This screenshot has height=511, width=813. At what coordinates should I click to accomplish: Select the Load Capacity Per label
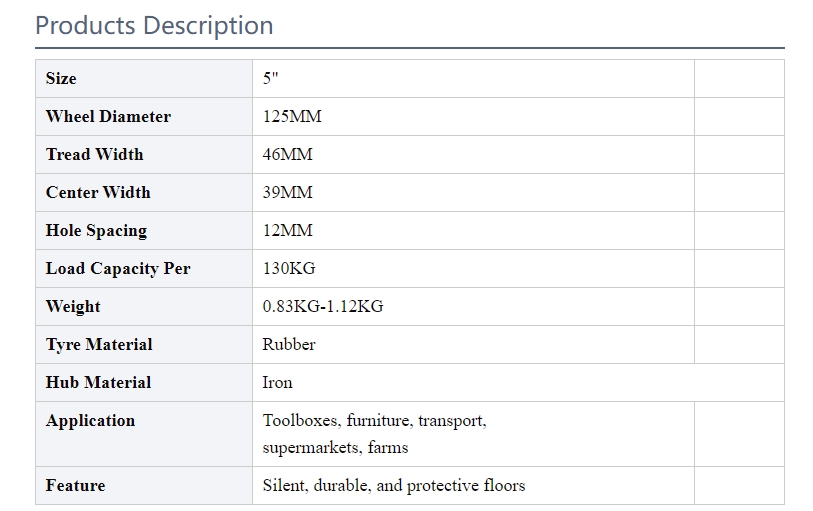pos(118,268)
